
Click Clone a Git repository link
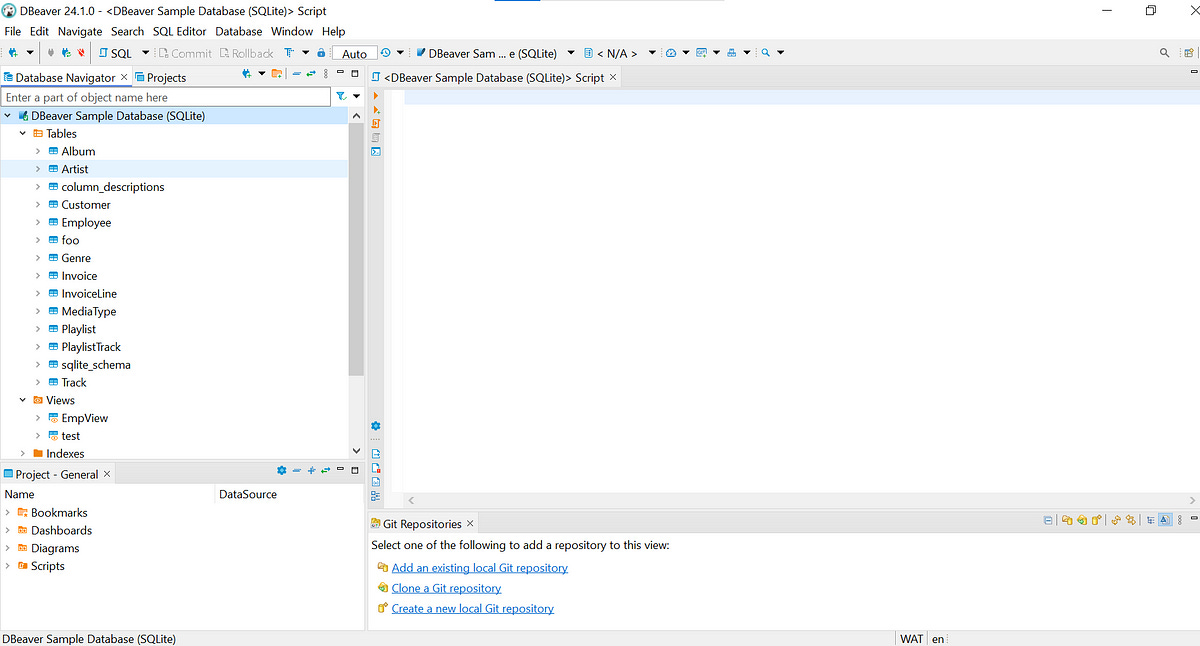point(446,588)
